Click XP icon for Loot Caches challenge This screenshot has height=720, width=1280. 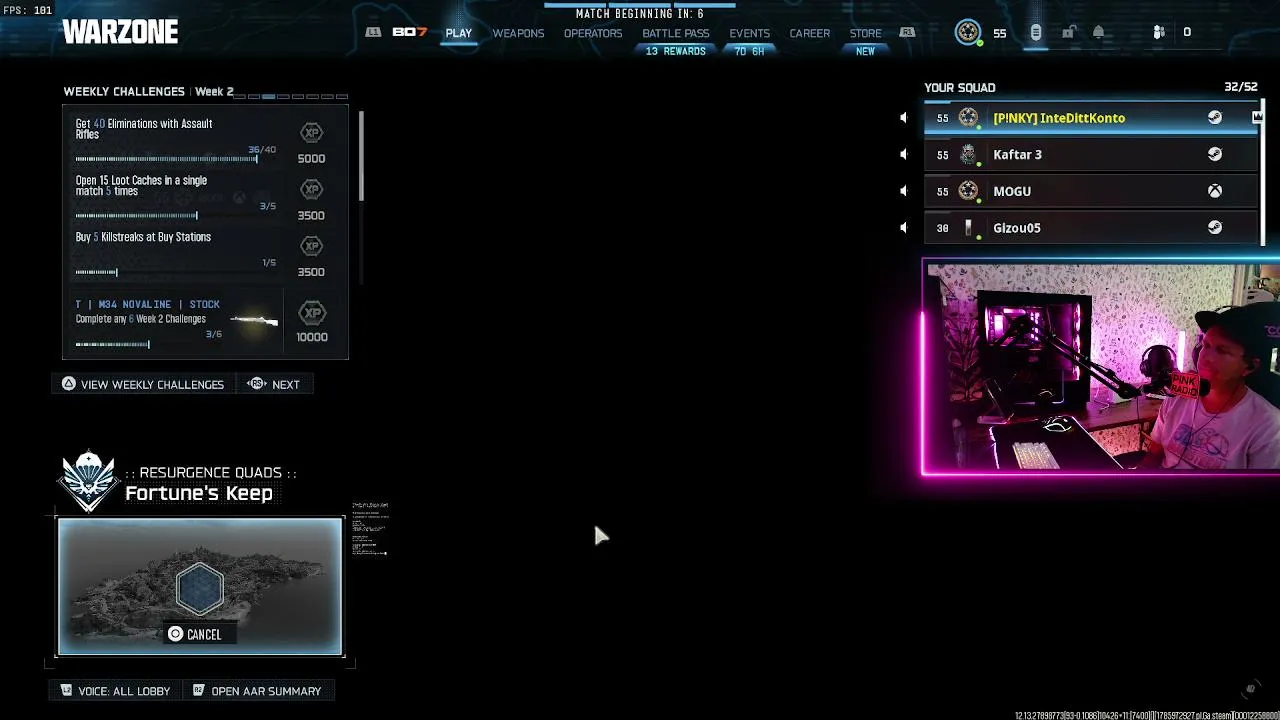[311, 190]
